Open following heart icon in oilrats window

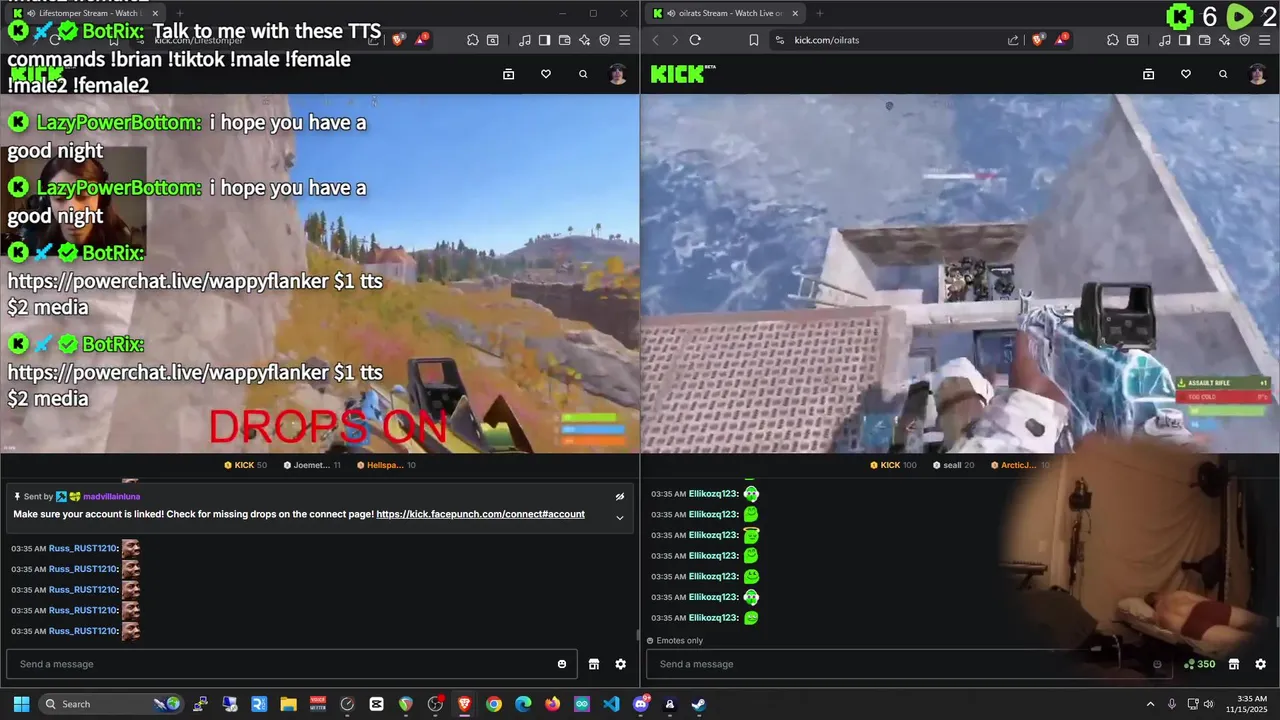tap(1186, 74)
